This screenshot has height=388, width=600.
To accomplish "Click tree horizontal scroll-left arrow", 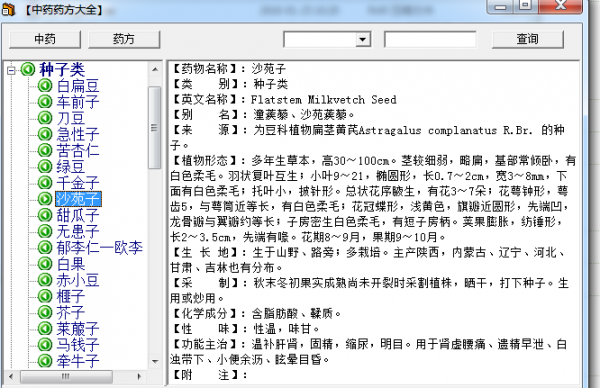I will 11,377.
